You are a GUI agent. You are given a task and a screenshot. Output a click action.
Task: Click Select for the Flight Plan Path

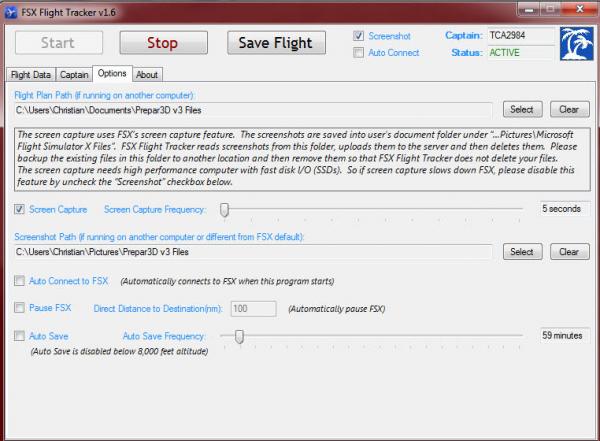coord(522,109)
